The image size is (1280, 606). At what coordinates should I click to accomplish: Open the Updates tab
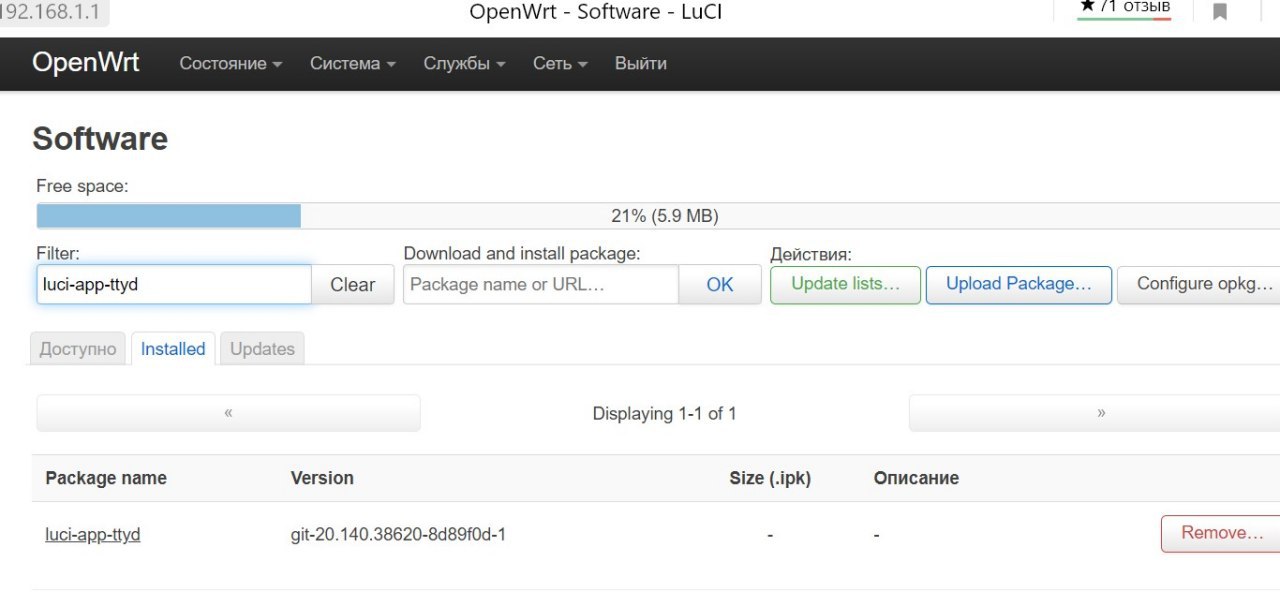262,349
